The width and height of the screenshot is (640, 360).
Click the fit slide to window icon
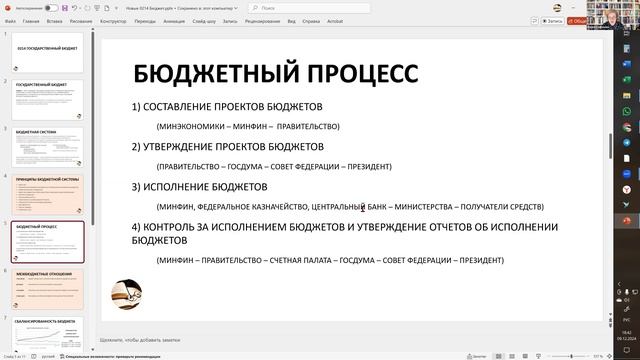(609, 356)
